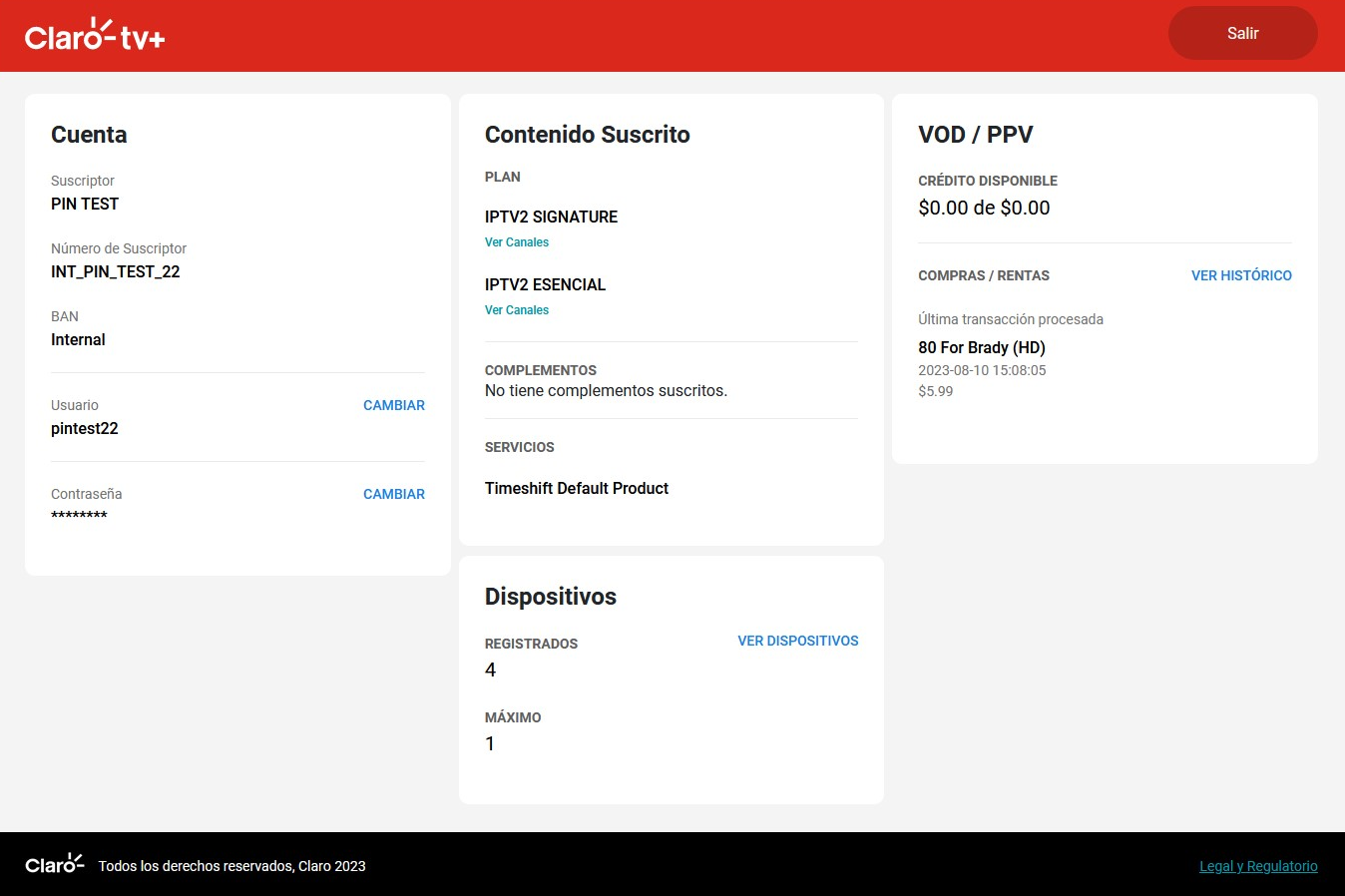The width and height of the screenshot is (1345, 896).
Task: Click the registered devices count 4
Action: pos(490,670)
